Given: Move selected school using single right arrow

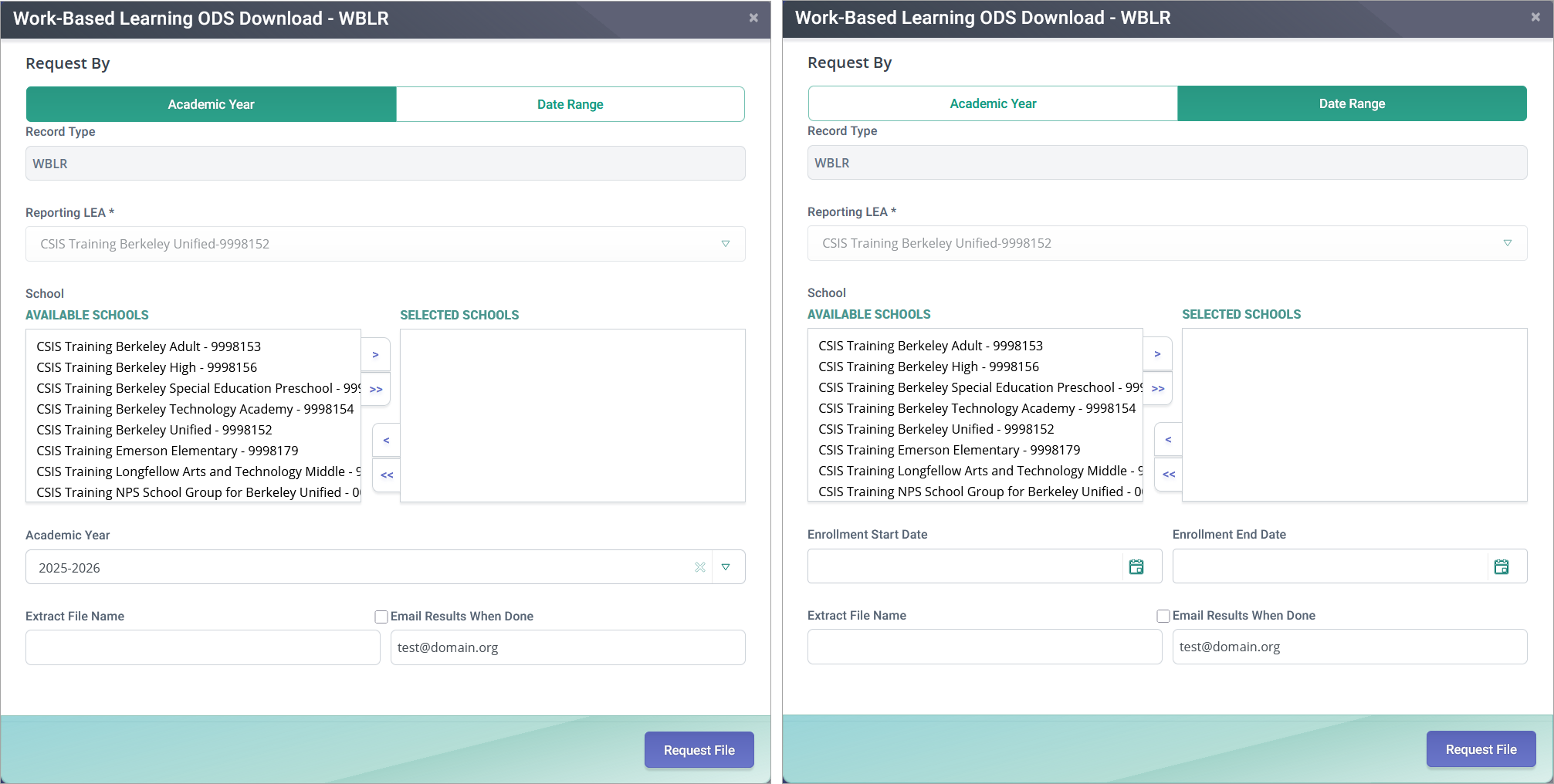Looking at the screenshot, I should [376, 354].
